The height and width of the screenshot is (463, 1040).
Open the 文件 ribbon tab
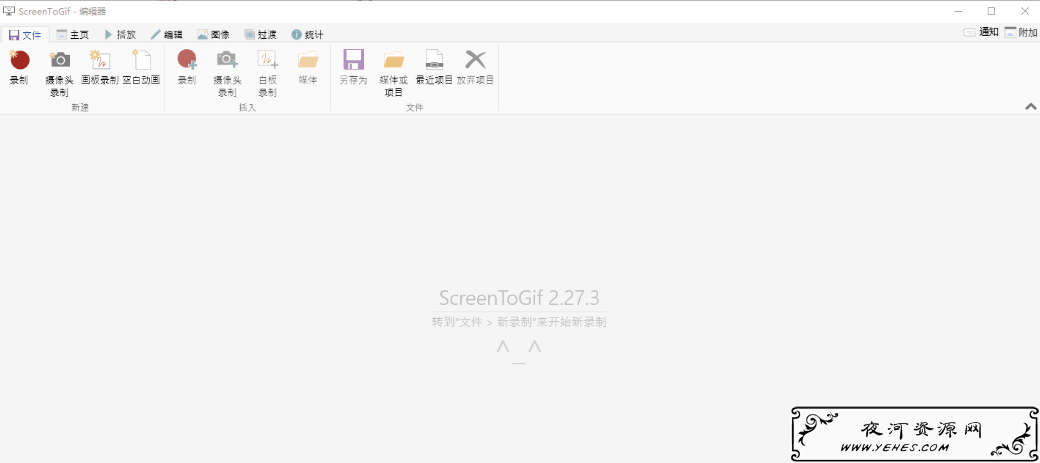click(x=25, y=34)
